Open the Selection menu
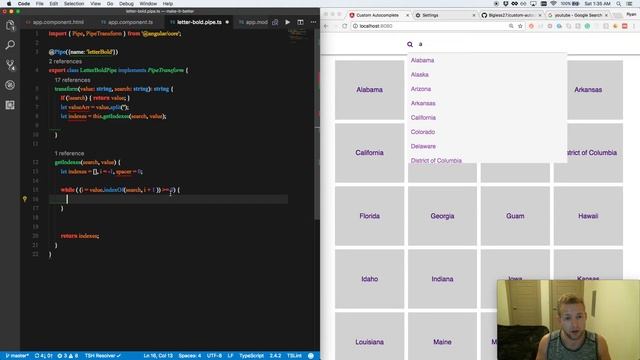640x360 pixels. point(74,3)
